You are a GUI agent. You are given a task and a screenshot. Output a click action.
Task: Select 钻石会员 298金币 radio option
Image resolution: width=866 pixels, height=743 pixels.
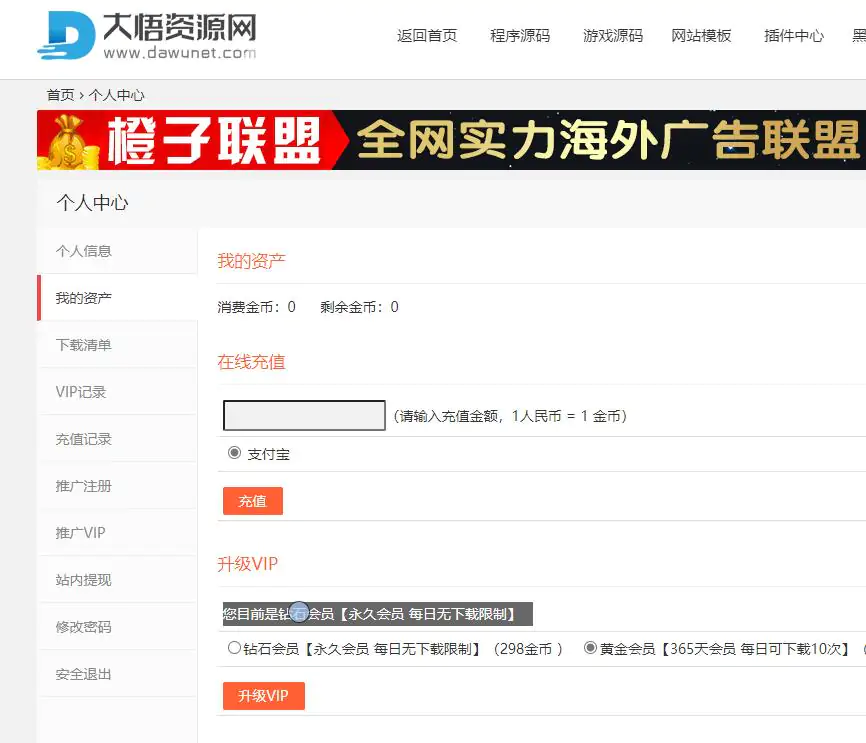[x=234, y=647]
